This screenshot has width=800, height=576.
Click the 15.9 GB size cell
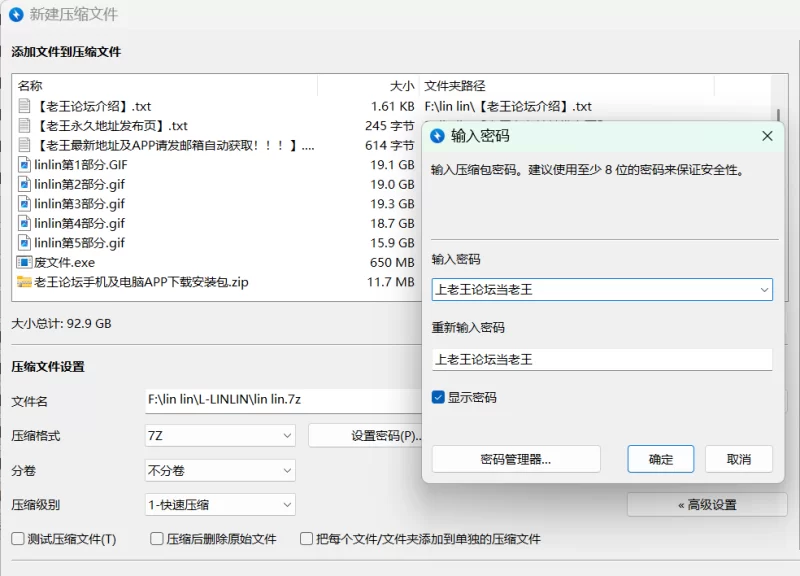pyautogui.click(x=392, y=243)
